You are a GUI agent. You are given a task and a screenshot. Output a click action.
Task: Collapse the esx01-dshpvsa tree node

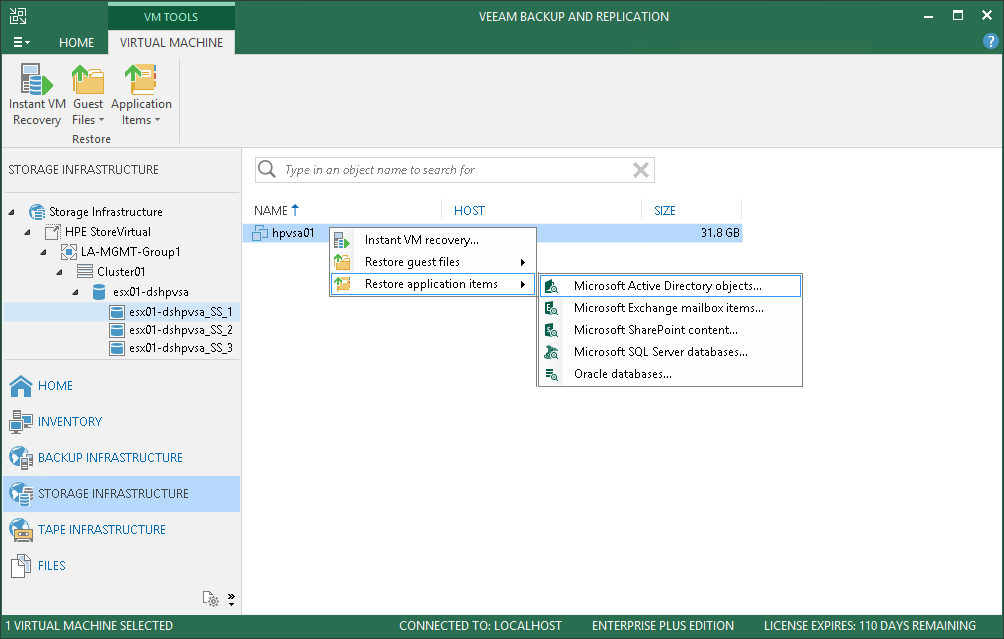(x=76, y=292)
